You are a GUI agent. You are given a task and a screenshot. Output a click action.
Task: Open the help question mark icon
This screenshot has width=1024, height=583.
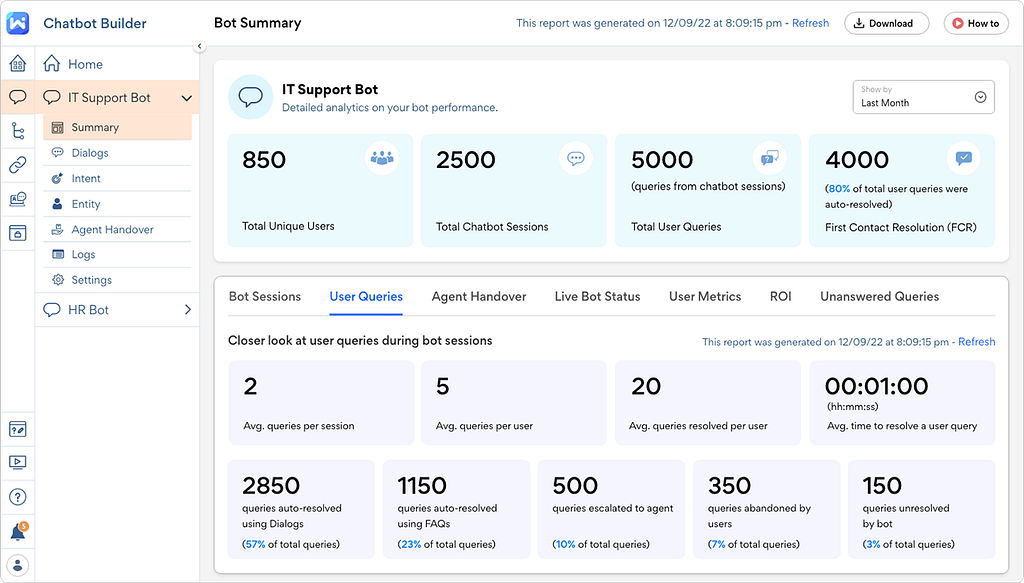[17, 497]
